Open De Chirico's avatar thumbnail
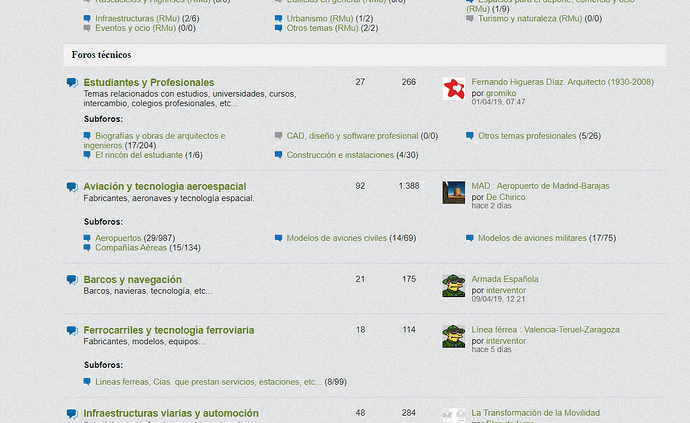The image size is (690, 423). click(453, 192)
